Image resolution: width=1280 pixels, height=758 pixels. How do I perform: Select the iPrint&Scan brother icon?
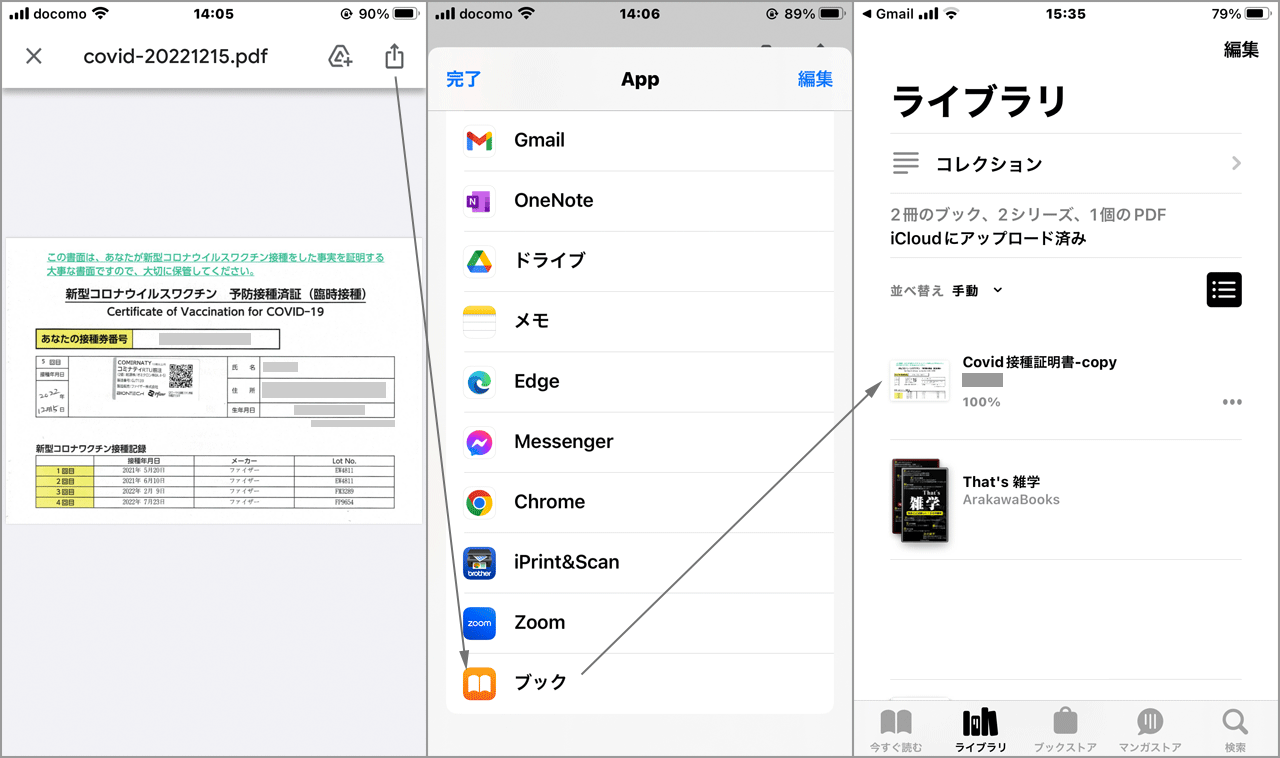coord(479,562)
